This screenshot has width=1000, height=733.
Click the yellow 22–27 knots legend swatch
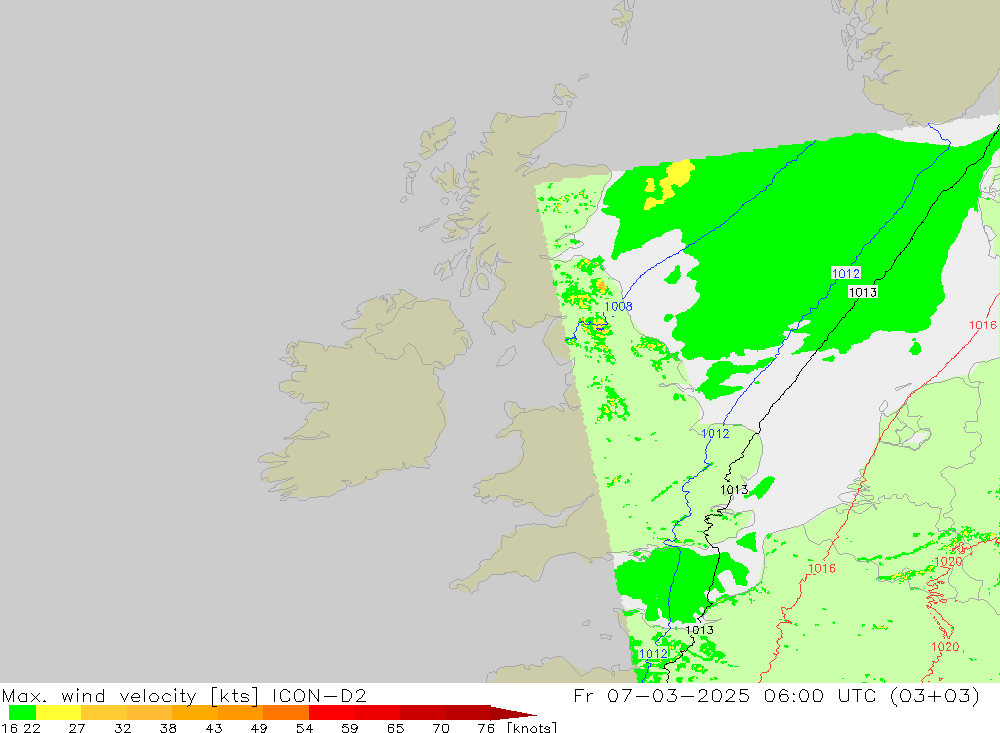(x=59, y=713)
